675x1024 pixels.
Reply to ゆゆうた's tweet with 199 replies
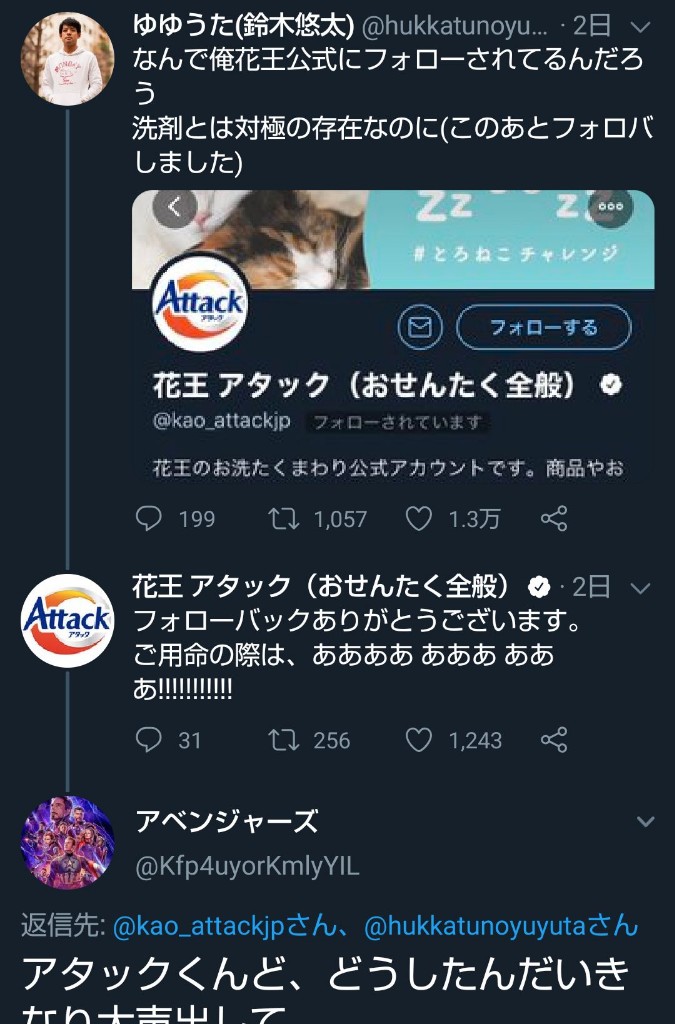tap(149, 519)
